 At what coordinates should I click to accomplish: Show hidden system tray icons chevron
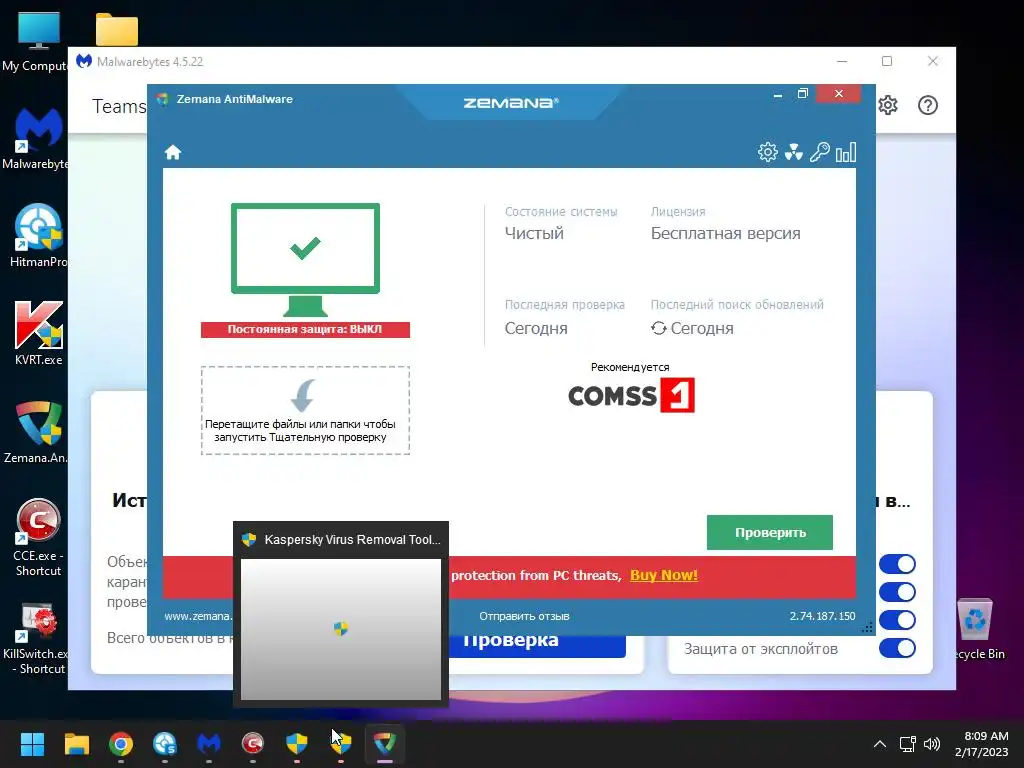pos(880,744)
